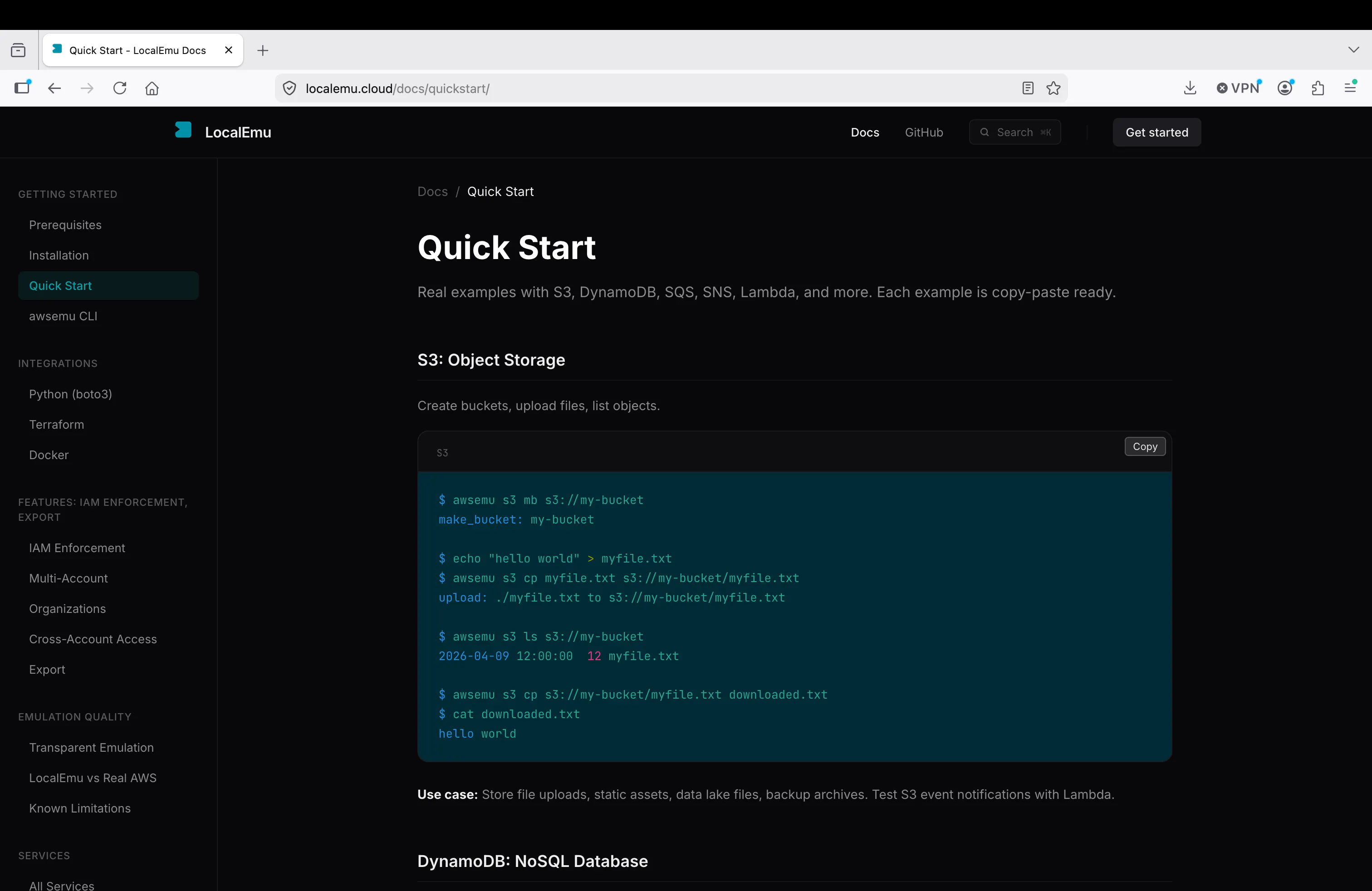Click the Quick Start breadcrumb text
Screen dimensions: 1372x891
[x=500, y=191]
